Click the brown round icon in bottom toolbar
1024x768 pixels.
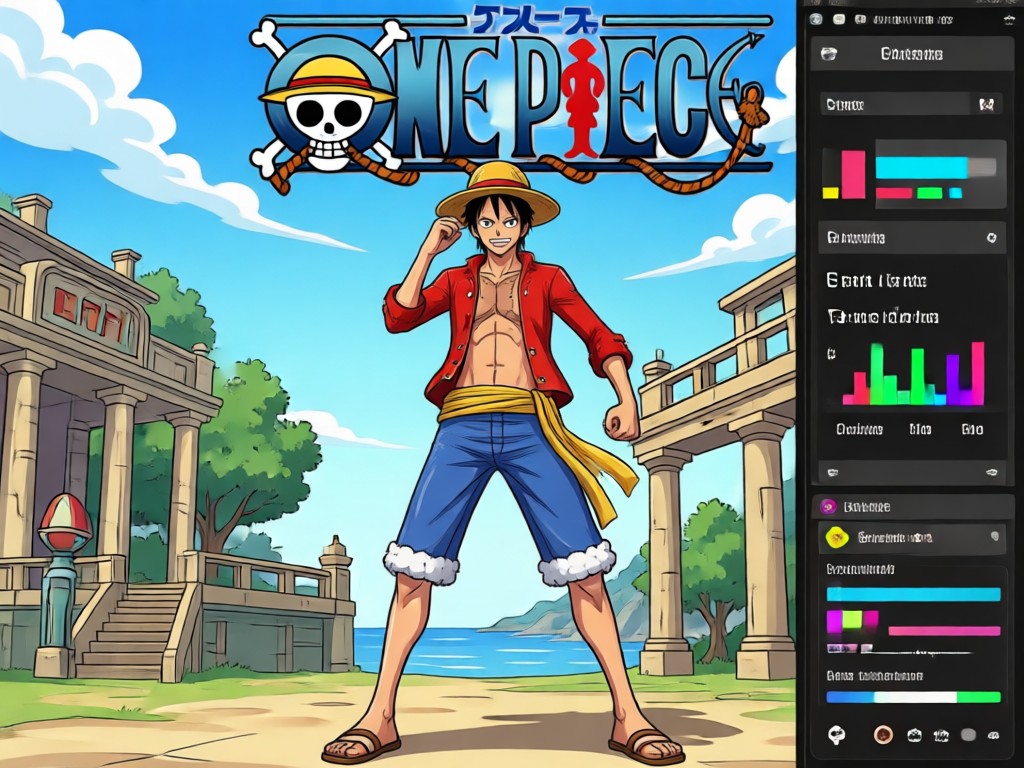coord(884,735)
